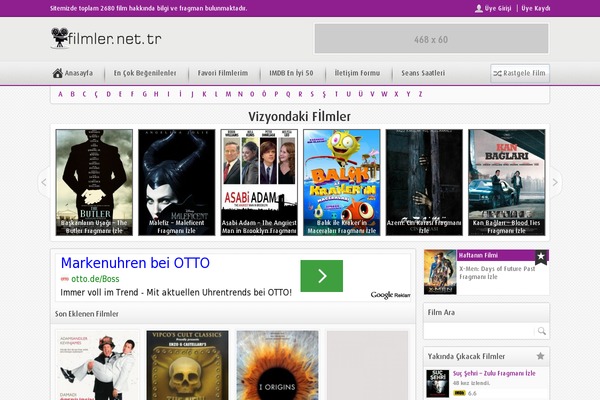600x400 pixels.
Task: Show previous films in Vizyondaki carousel
Action: (44, 182)
